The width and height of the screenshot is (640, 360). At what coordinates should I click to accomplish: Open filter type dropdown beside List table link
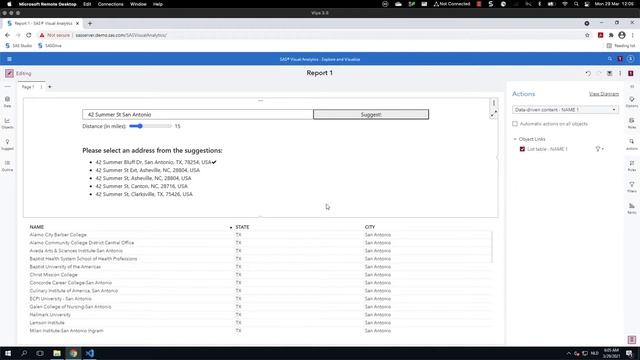pyautogui.click(x=599, y=149)
